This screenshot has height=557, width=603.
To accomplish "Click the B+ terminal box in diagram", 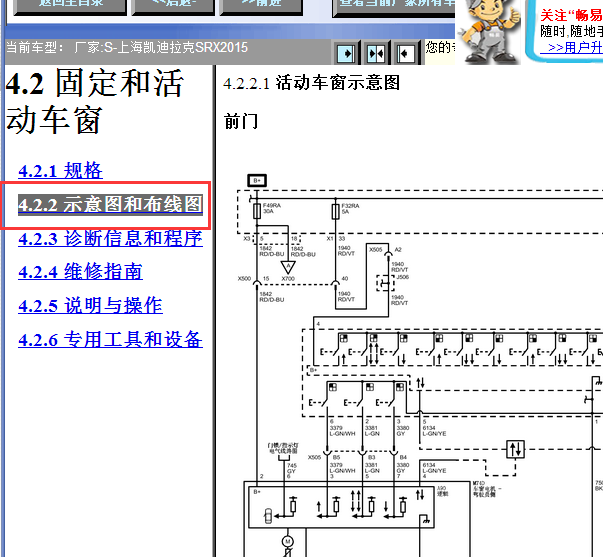I will 257,180.
